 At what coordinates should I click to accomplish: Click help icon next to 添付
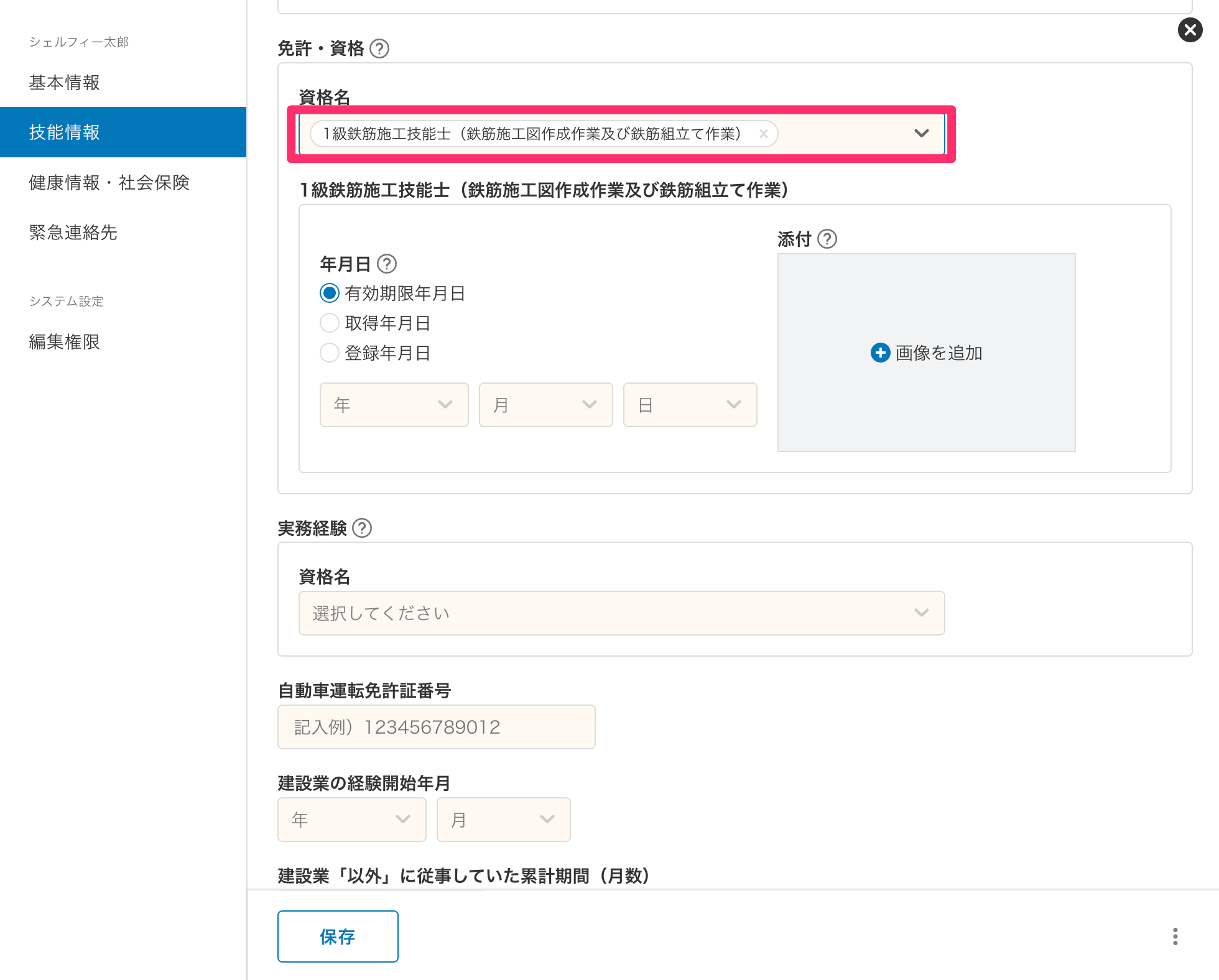827,239
